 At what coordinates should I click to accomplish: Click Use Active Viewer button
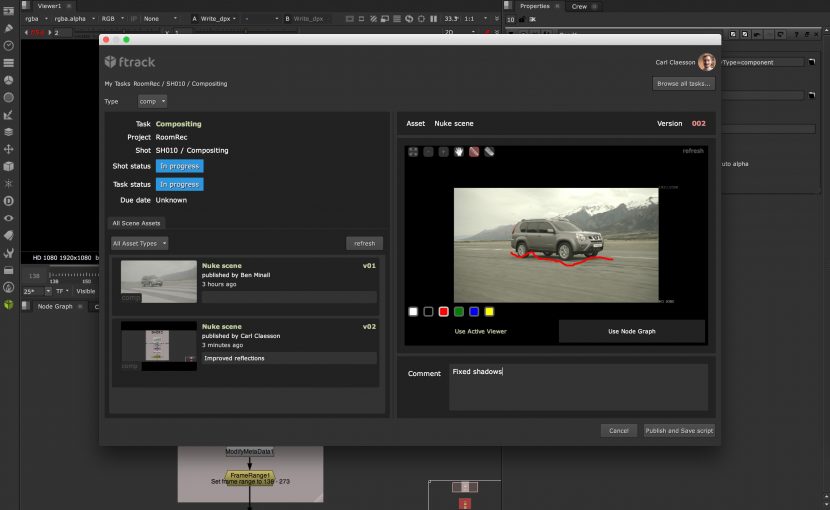coord(481,332)
